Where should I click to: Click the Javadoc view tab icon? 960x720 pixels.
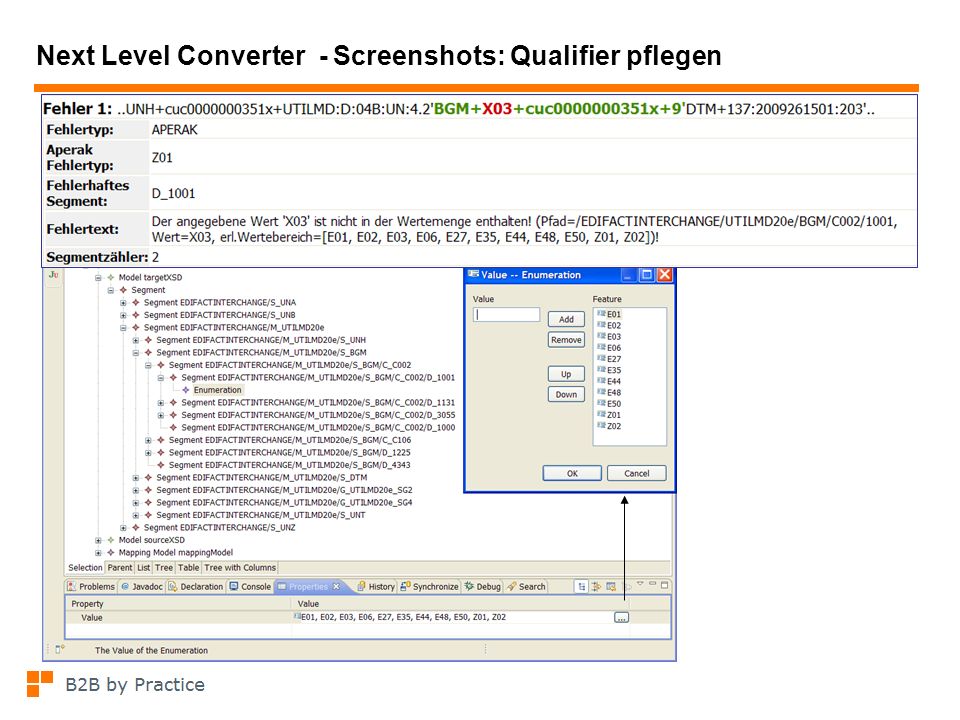[125, 587]
